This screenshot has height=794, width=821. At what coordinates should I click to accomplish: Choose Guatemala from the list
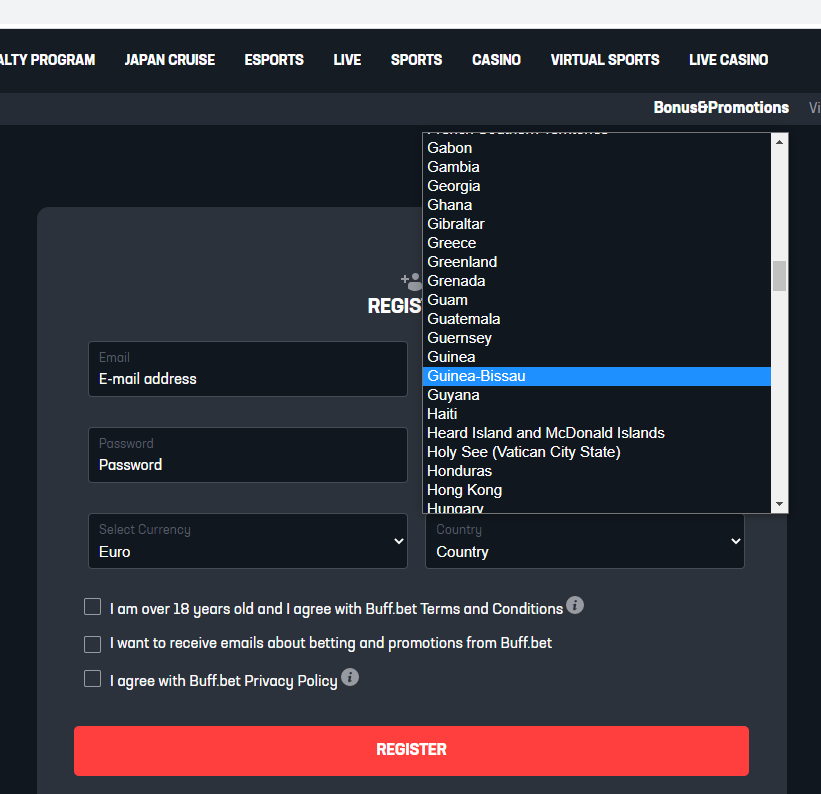596,319
